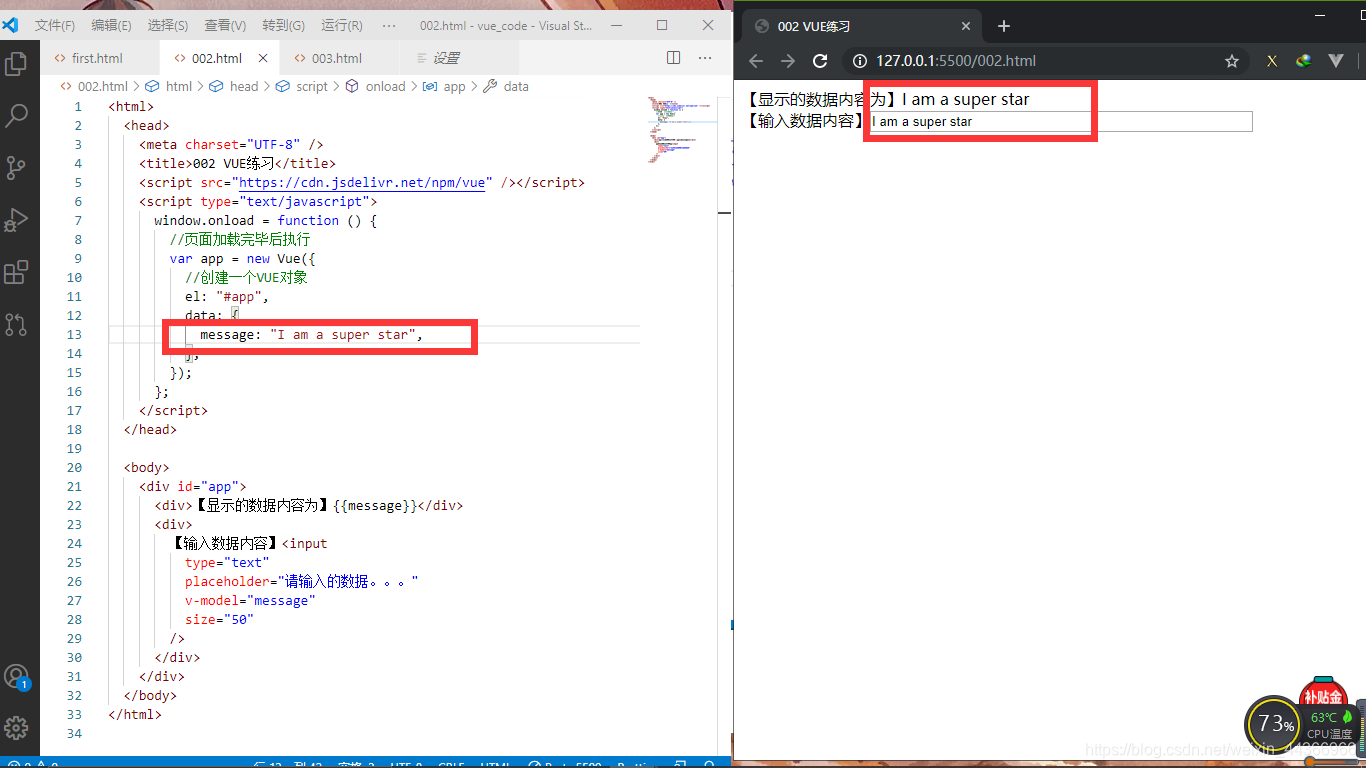Image resolution: width=1366 pixels, height=768 pixels.
Task: Open the 文件(F) menu
Action: [55, 25]
